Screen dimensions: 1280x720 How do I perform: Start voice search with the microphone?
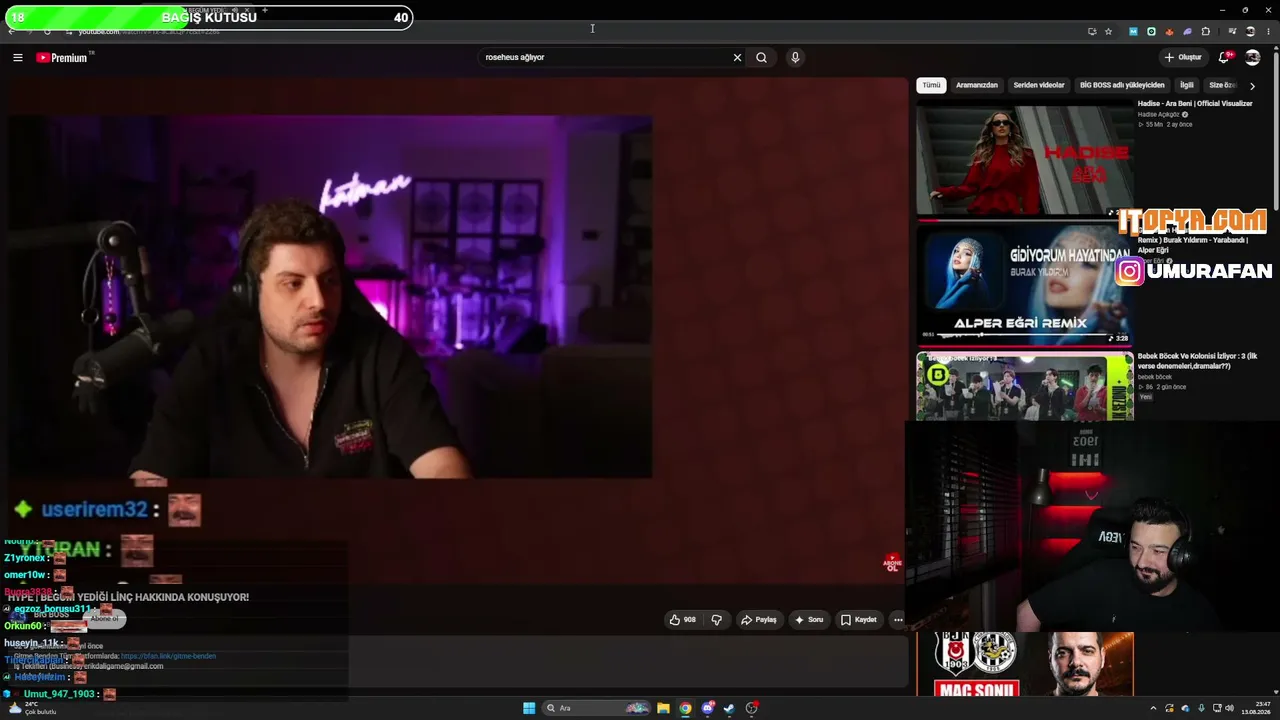tap(795, 58)
